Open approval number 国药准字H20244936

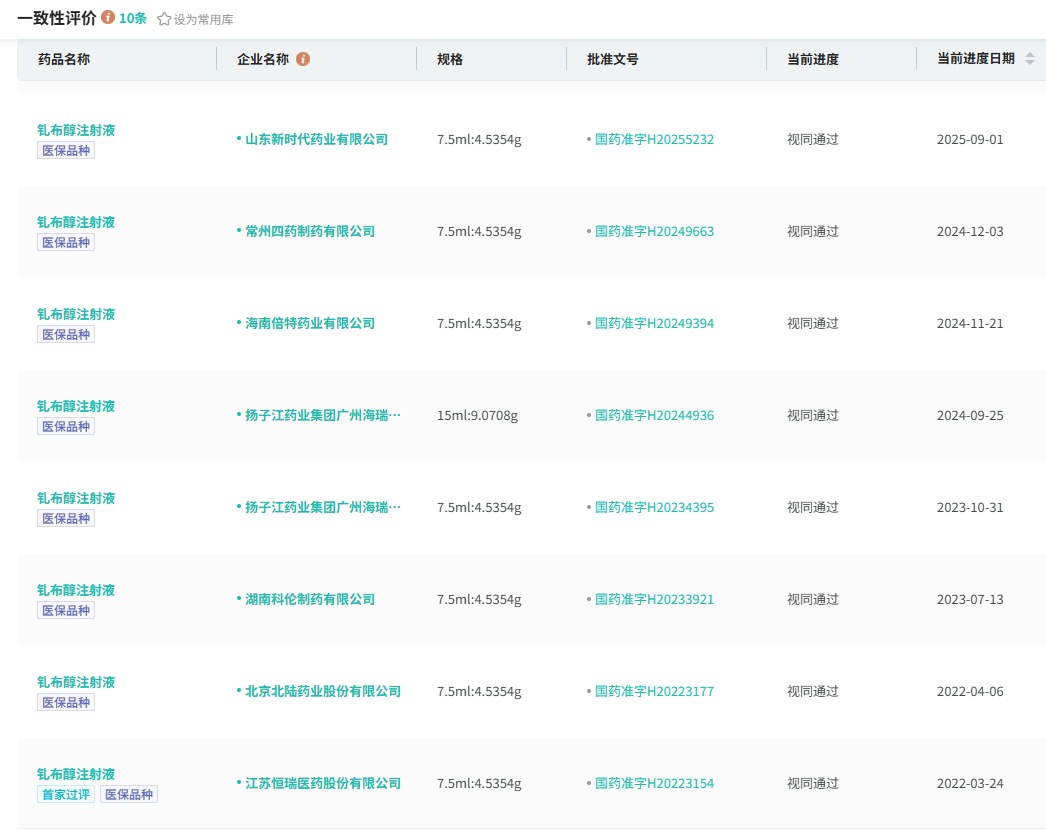click(654, 415)
